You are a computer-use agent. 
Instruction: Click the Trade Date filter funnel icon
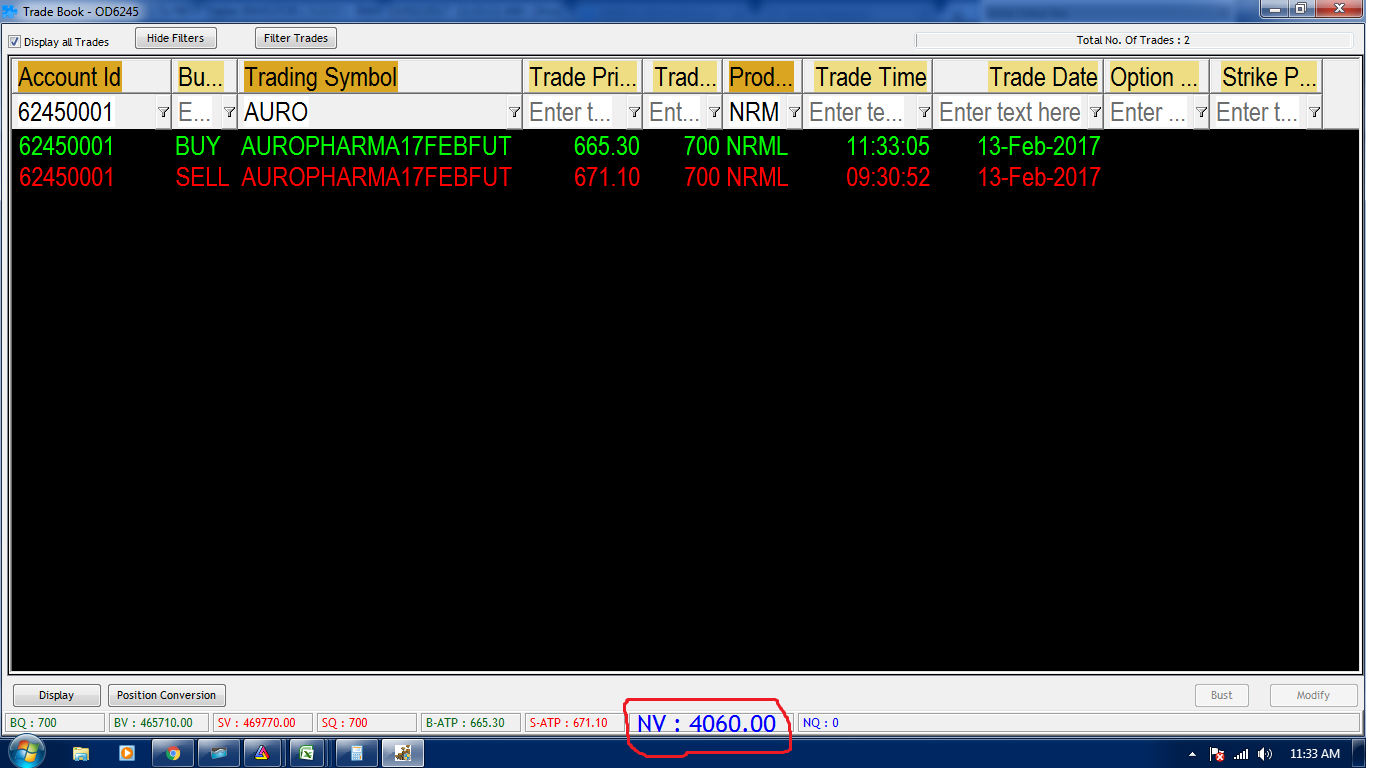(1095, 112)
